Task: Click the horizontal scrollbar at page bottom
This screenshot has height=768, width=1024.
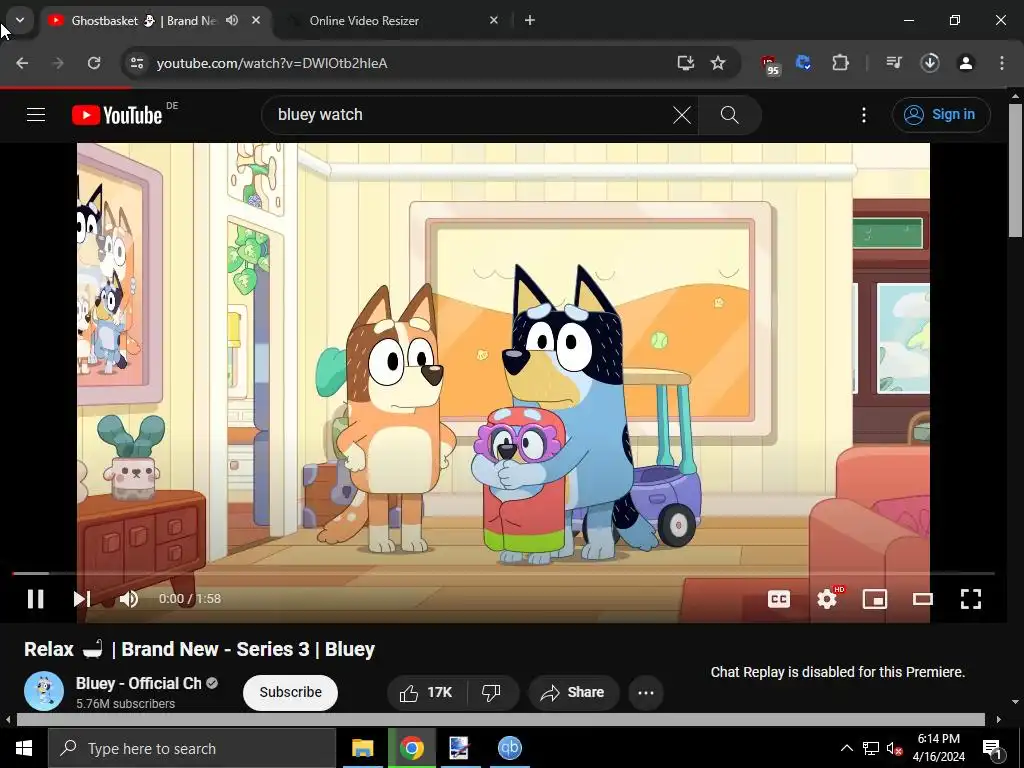Action: pyautogui.click(x=500, y=719)
